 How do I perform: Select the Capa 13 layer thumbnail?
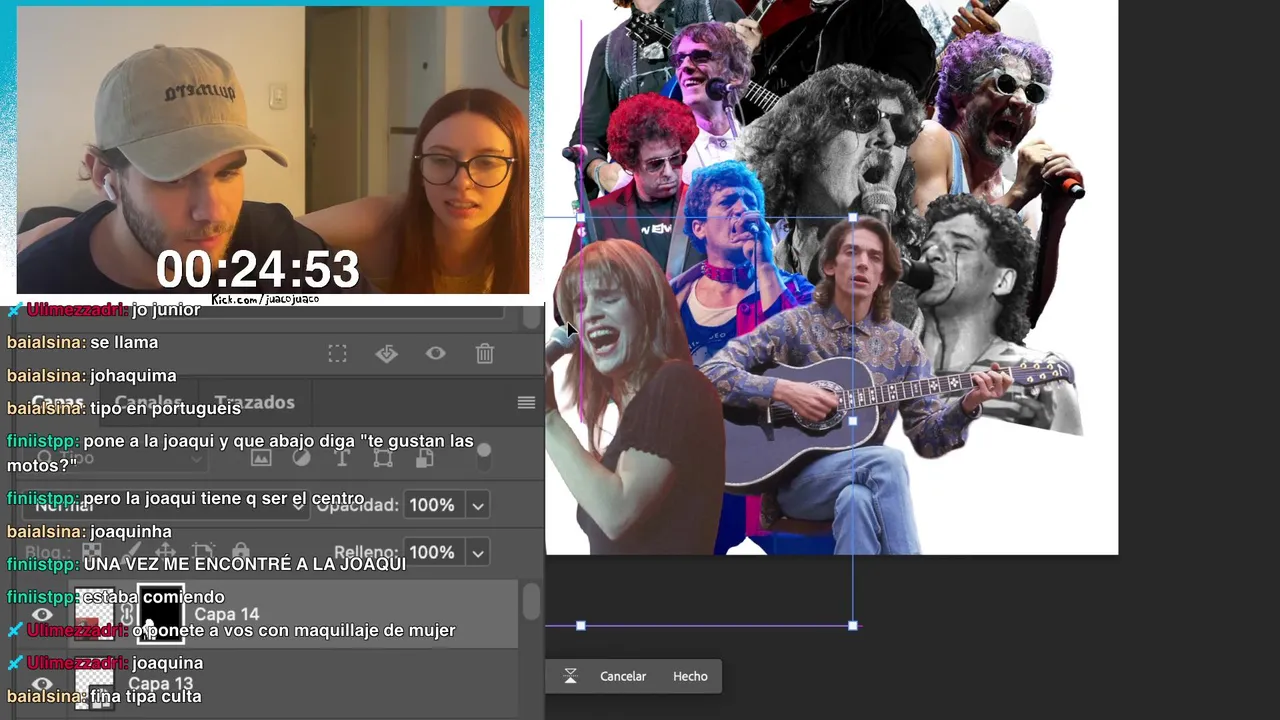pos(95,686)
